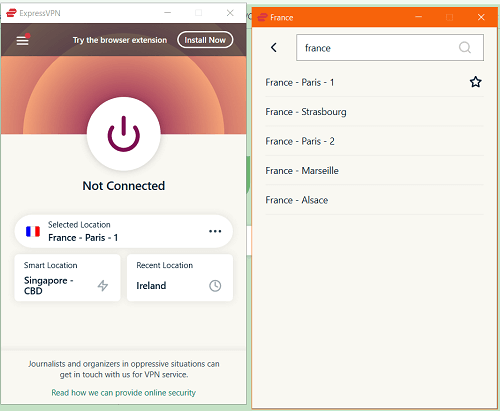Open the online security link

click(123, 393)
